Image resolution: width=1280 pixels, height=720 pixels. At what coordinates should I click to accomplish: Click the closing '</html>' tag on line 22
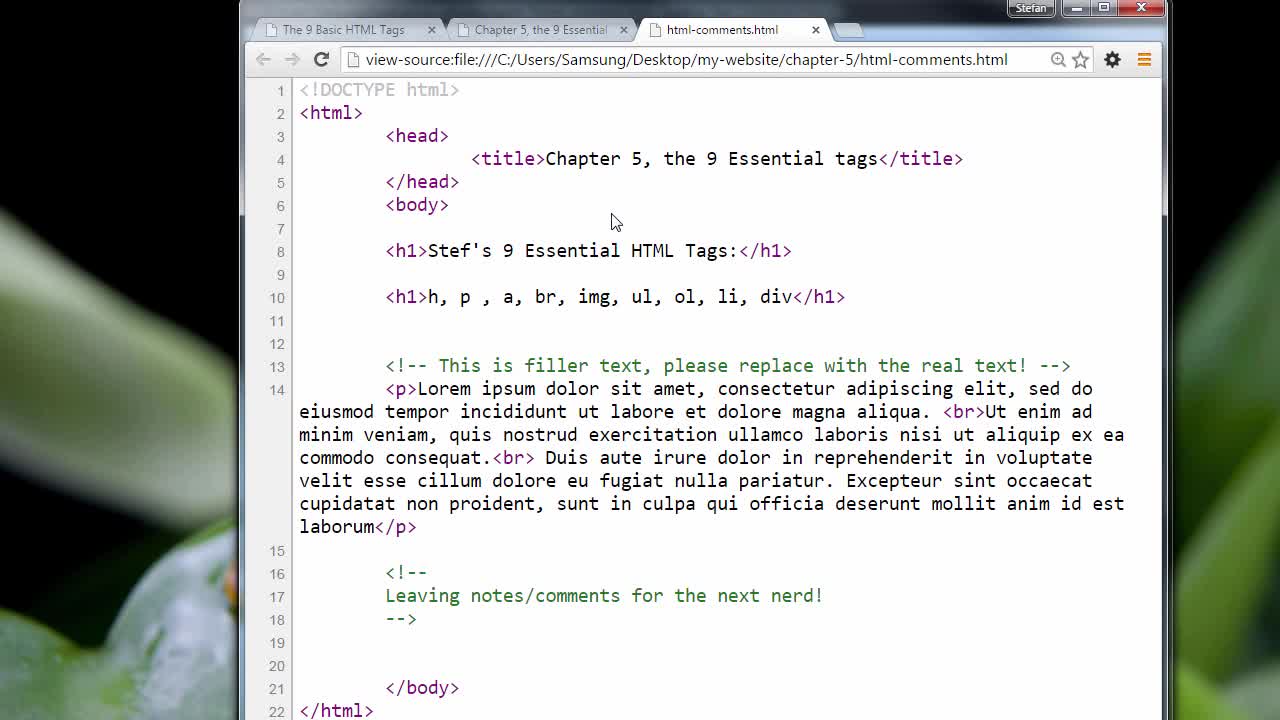coord(336,711)
